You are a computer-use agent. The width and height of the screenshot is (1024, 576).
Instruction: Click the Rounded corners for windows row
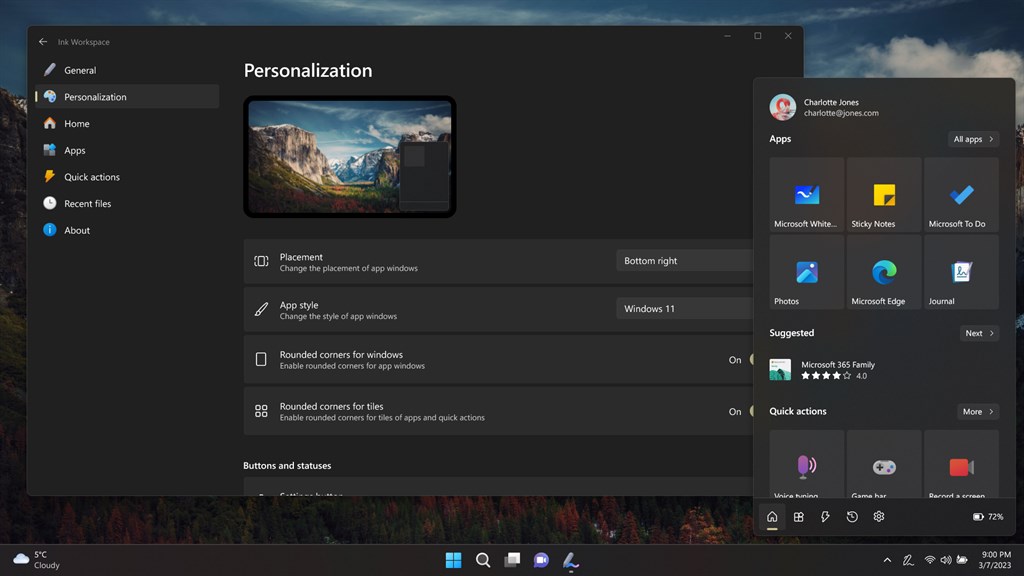(x=498, y=360)
